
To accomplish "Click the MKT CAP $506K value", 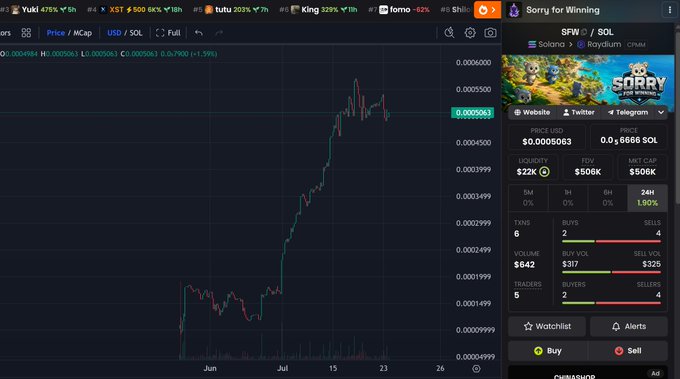I will click(642, 172).
